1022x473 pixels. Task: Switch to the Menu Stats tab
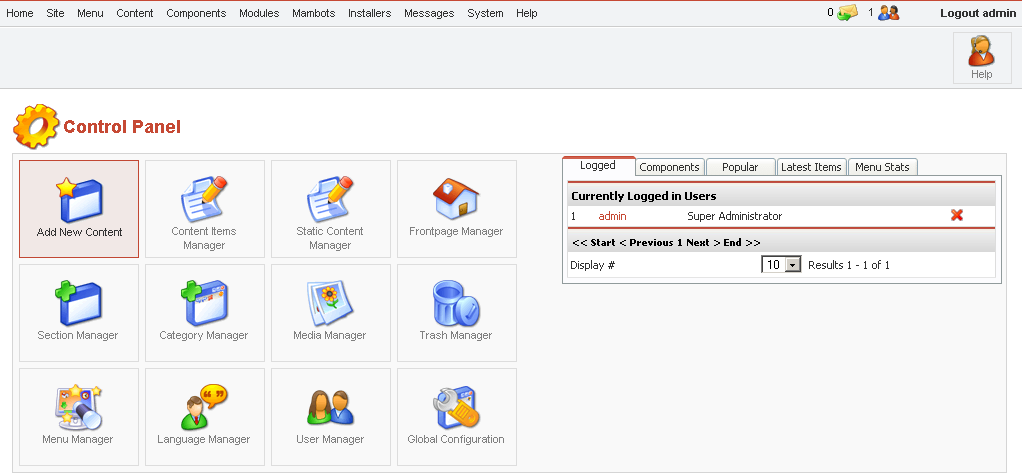[x=882, y=167]
